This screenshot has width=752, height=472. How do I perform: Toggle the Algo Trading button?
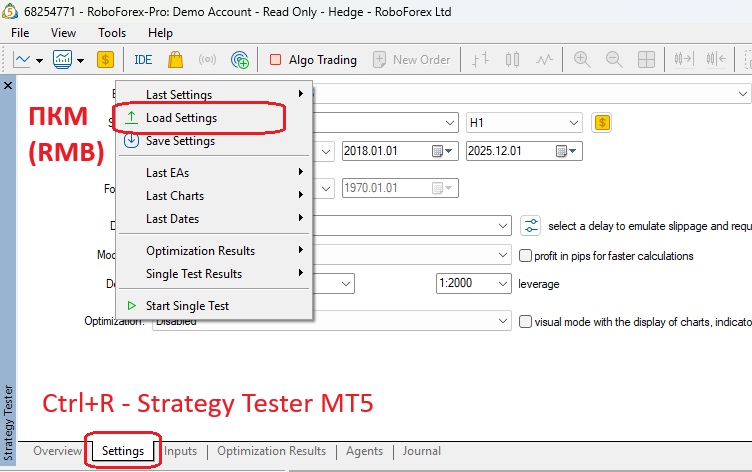pyautogui.click(x=314, y=60)
